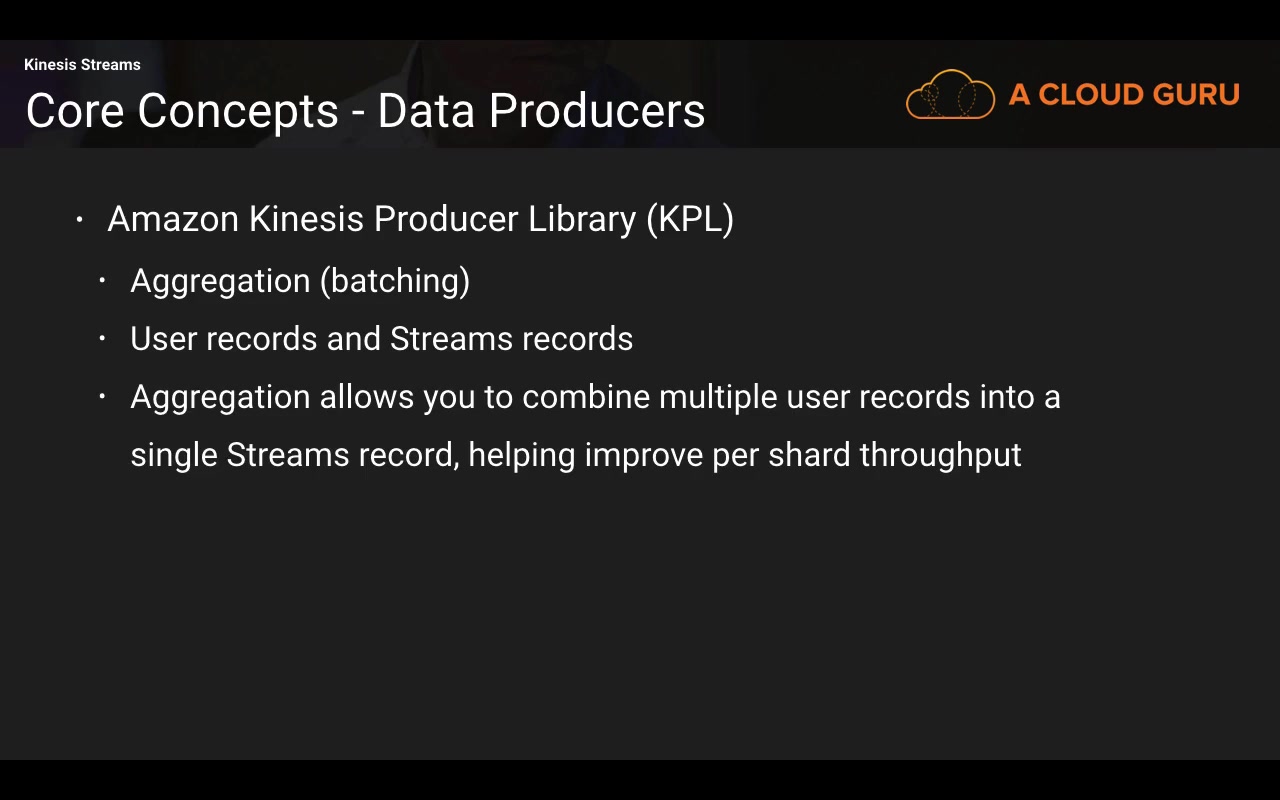Click the A CLOUD GURU brand text
The image size is (1280, 800).
pos(1124,95)
